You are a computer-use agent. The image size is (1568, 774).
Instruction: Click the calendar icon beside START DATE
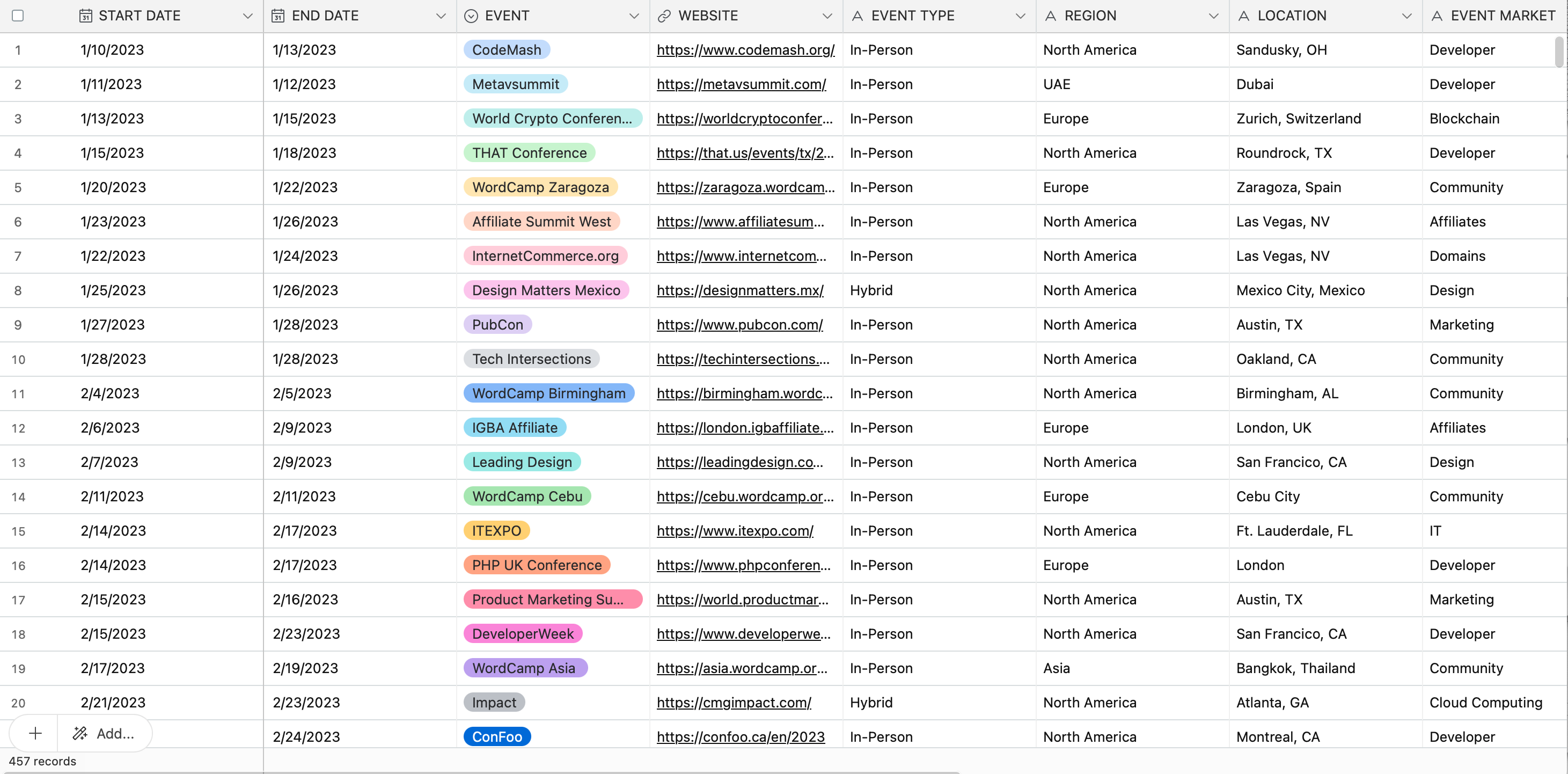tap(86, 16)
